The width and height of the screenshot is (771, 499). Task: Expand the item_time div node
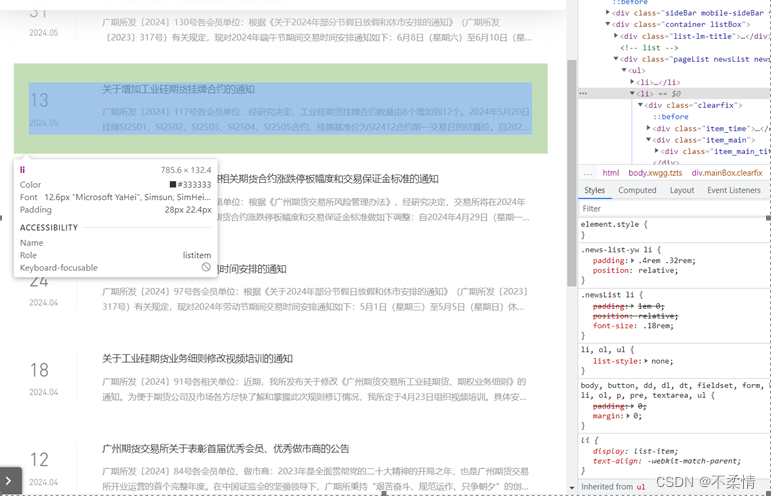[649, 128]
